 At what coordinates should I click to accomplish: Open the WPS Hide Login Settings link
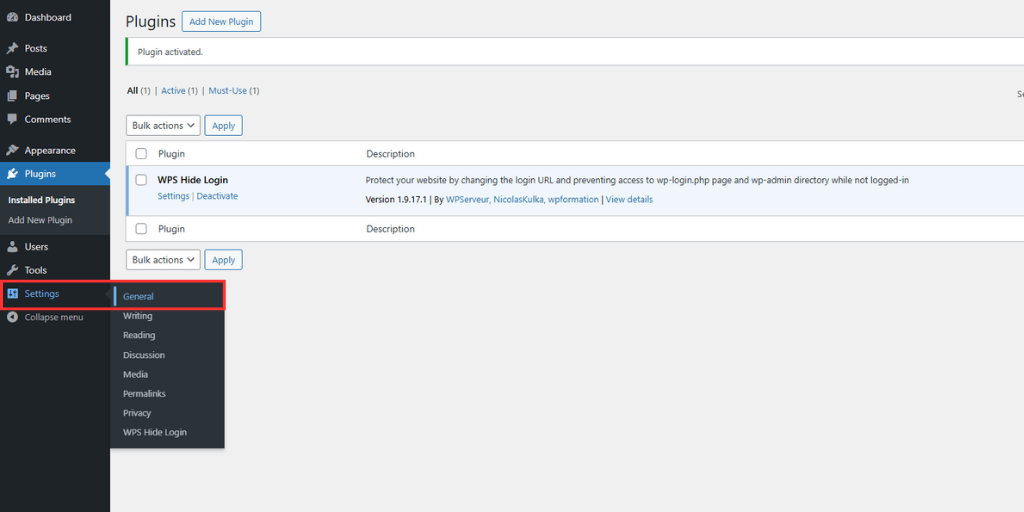[x=173, y=196]
